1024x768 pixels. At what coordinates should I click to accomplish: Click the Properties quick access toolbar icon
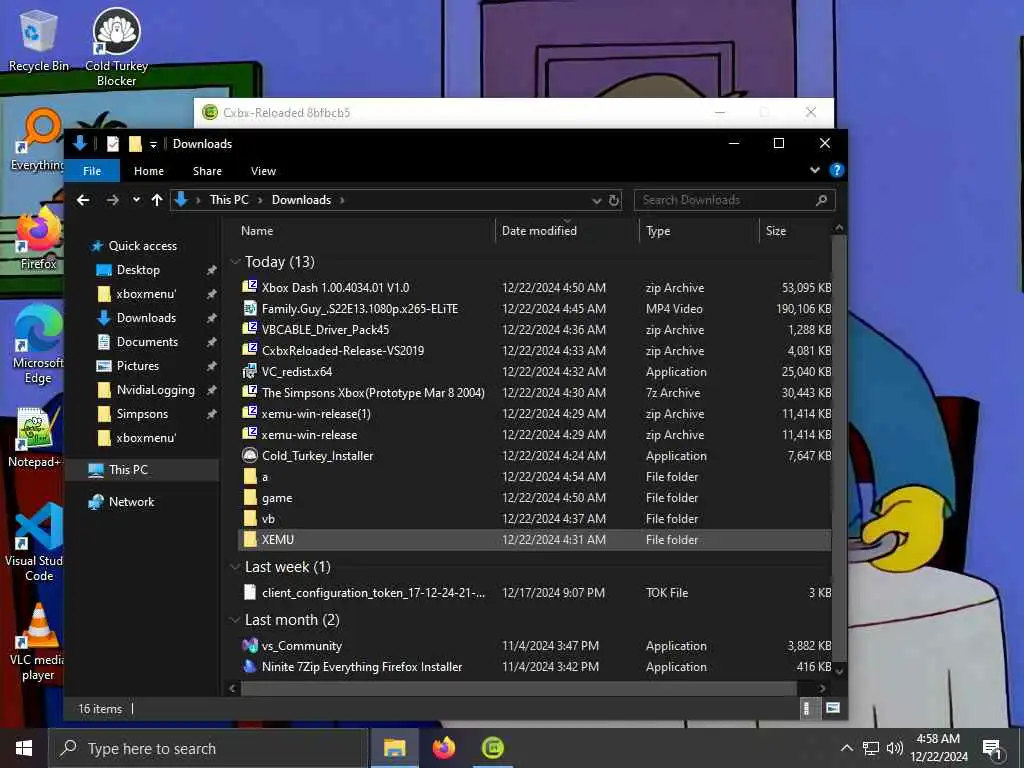coord(113,144)
